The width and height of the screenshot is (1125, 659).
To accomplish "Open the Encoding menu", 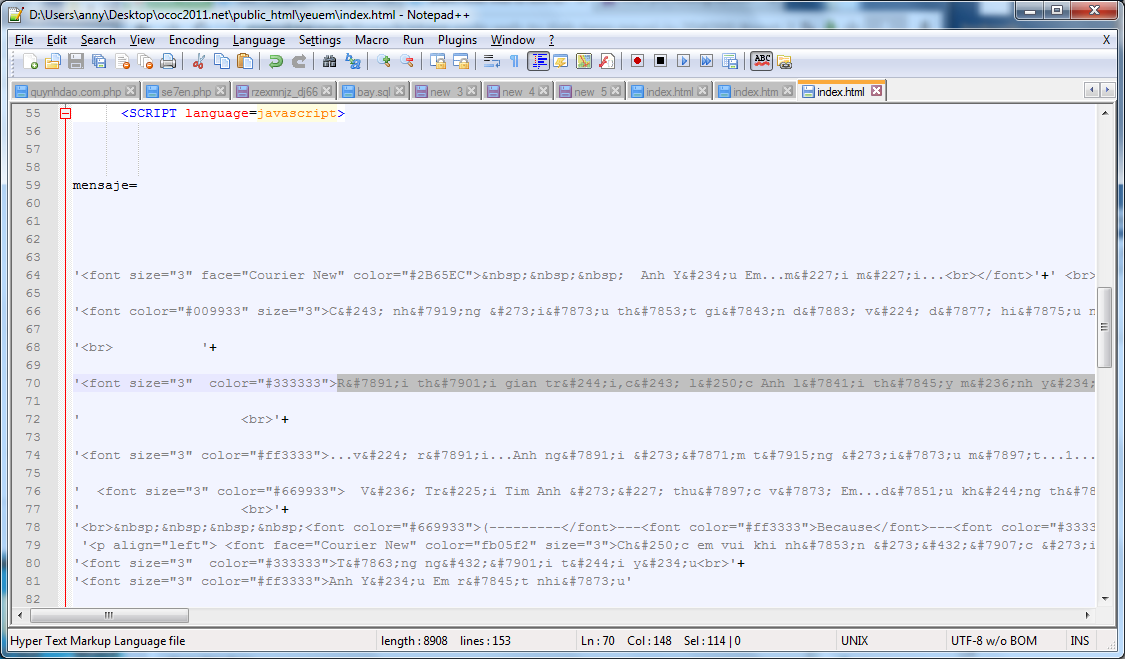I will (x=193, y=40).
